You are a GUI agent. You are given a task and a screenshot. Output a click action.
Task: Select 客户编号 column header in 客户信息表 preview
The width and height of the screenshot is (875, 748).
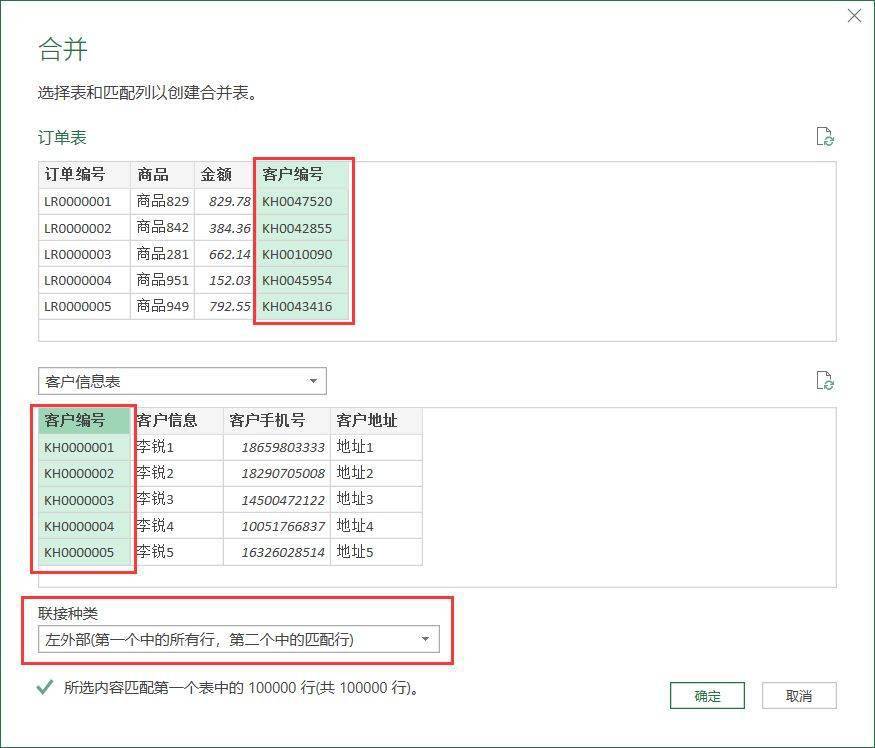pos(84,420)
